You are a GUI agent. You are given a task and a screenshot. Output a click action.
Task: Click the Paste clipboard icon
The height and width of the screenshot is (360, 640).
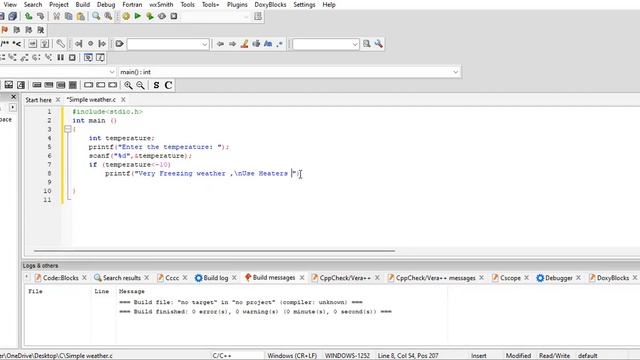[x=81, y=16]
